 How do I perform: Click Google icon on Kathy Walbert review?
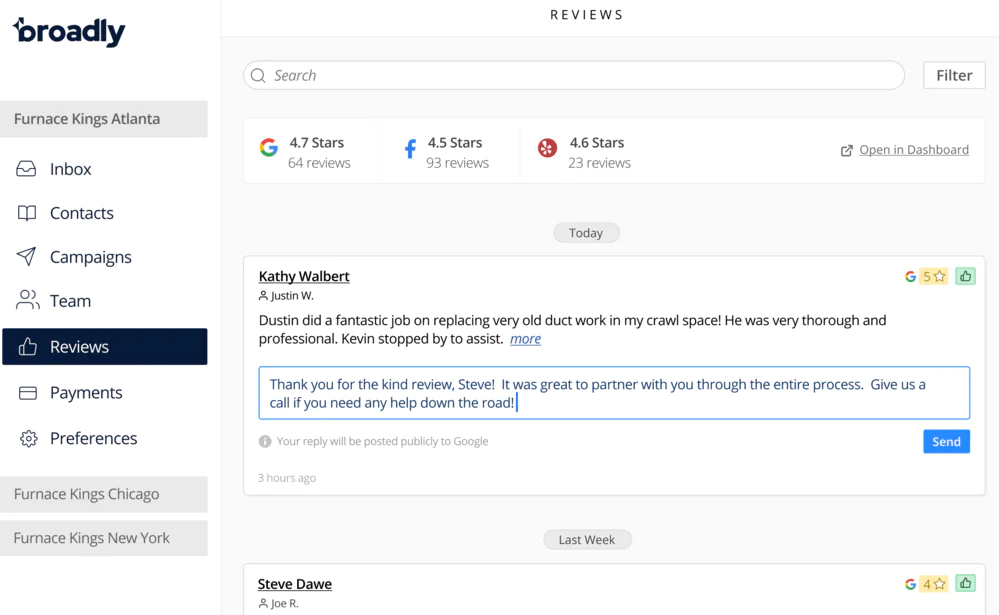tap(910, 277)
